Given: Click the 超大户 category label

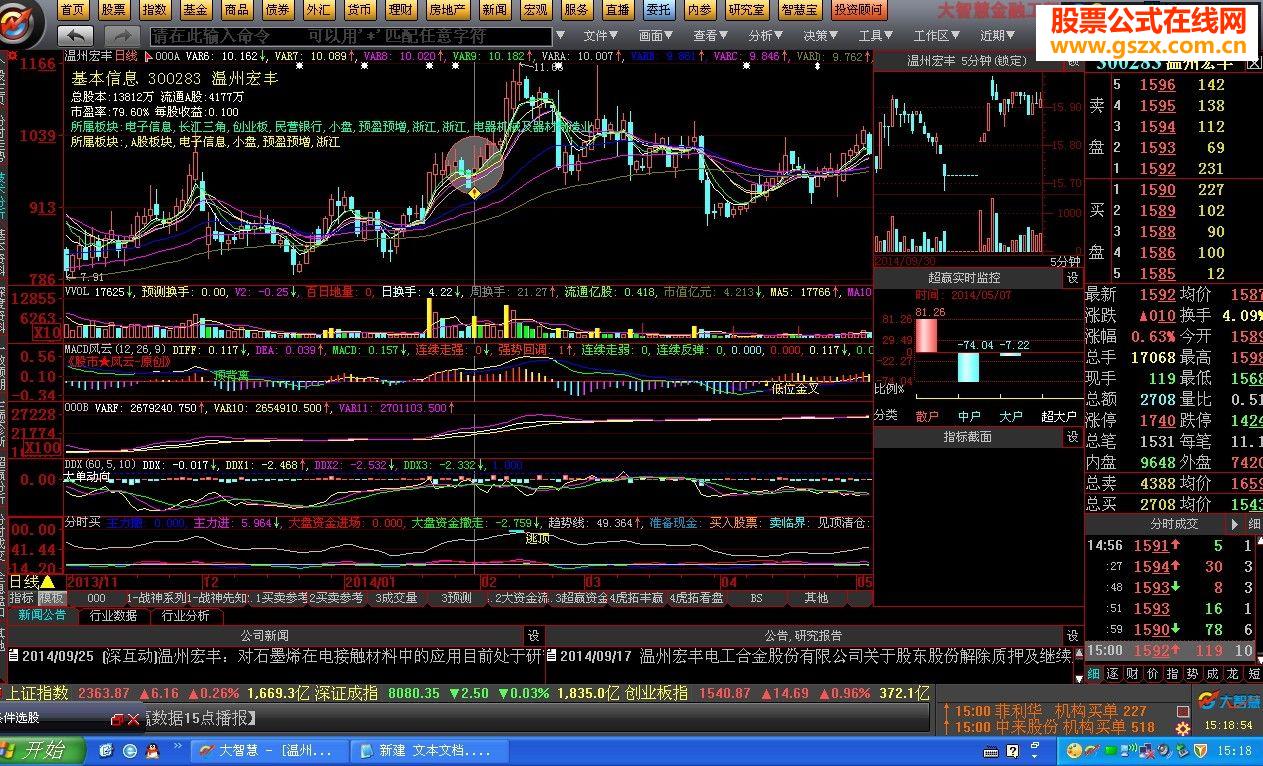Looking at the screenshot, I should click(1058, 416).
